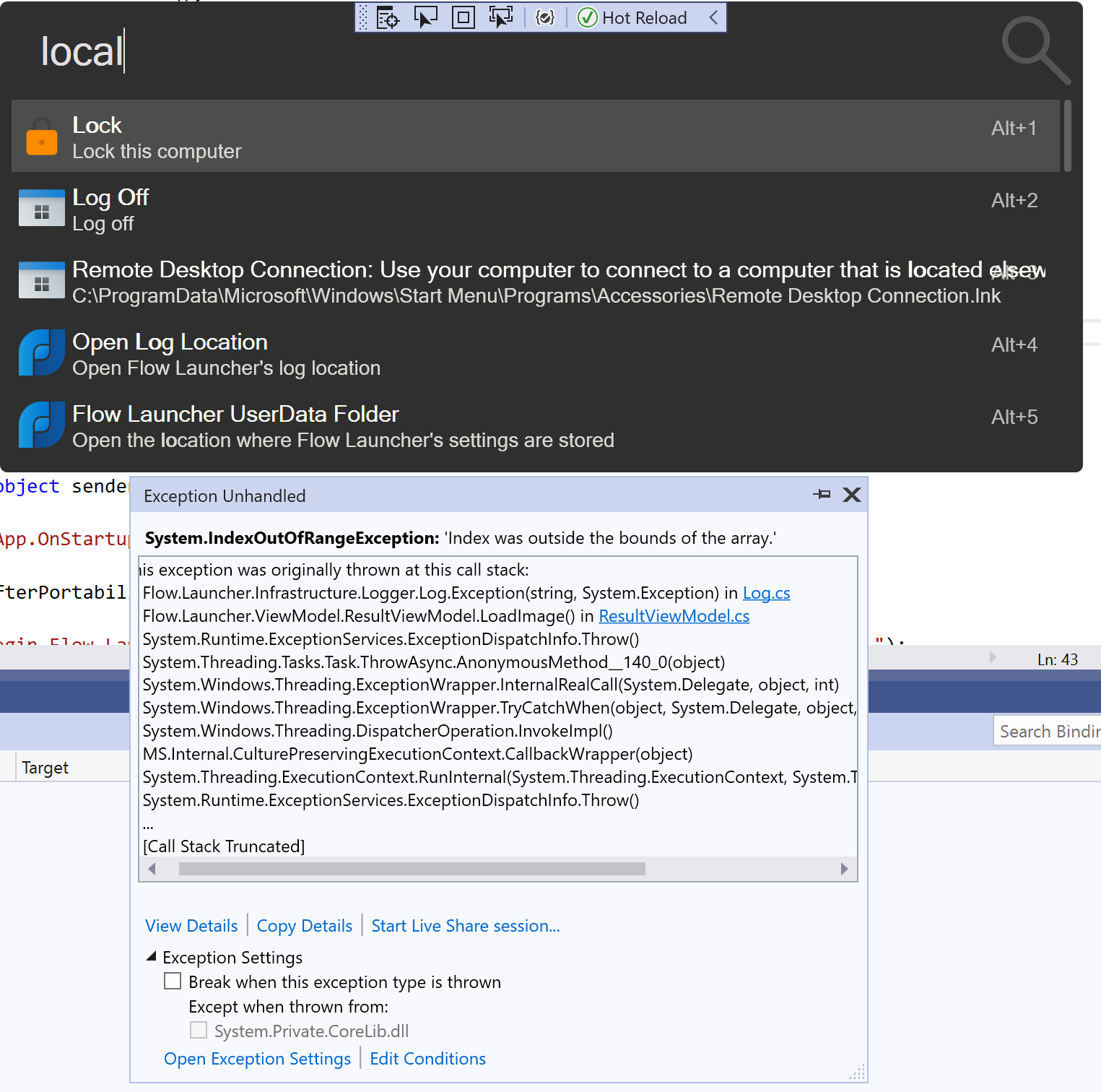Select the Log Off result

pyautogui.click(x=536, y=208)
